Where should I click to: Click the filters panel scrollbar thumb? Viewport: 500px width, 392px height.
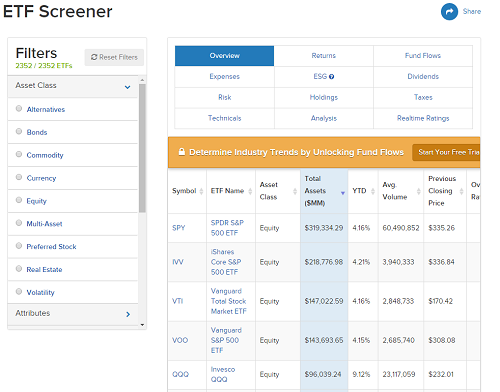click(142, 148)
